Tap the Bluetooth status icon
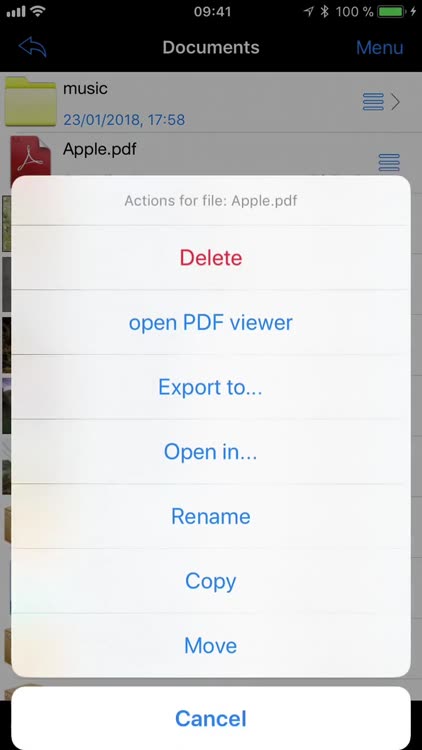This screenshot has height=750, width=422. click(x=324, y=12)
